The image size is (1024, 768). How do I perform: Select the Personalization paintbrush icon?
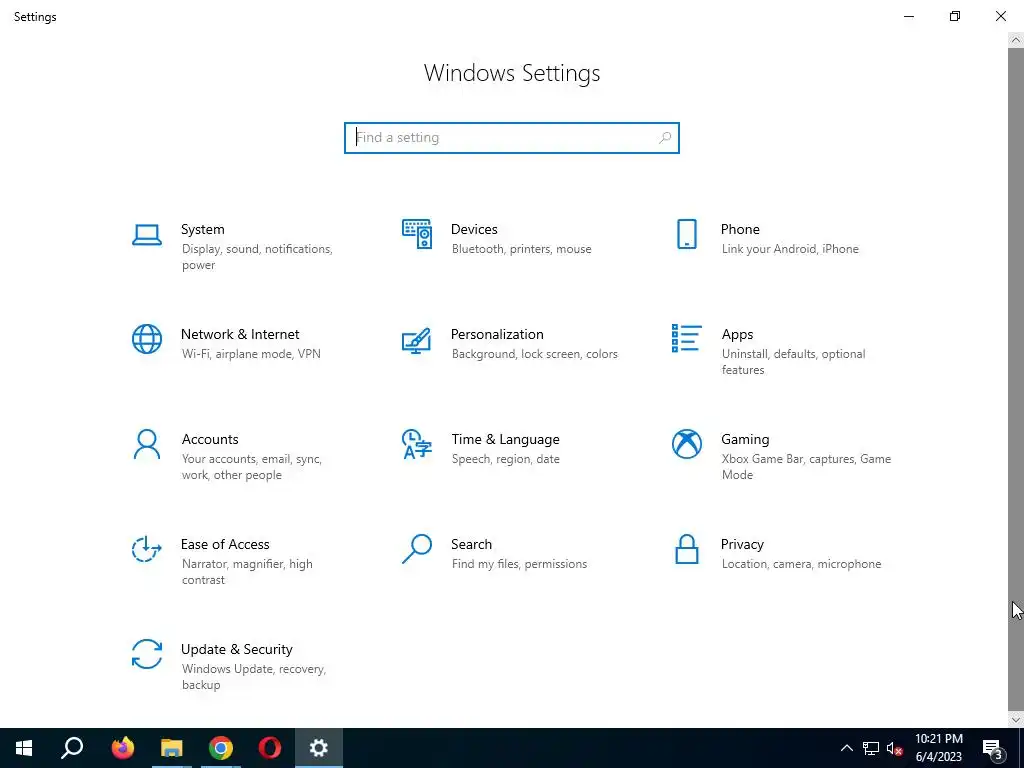tap(416, 340)
